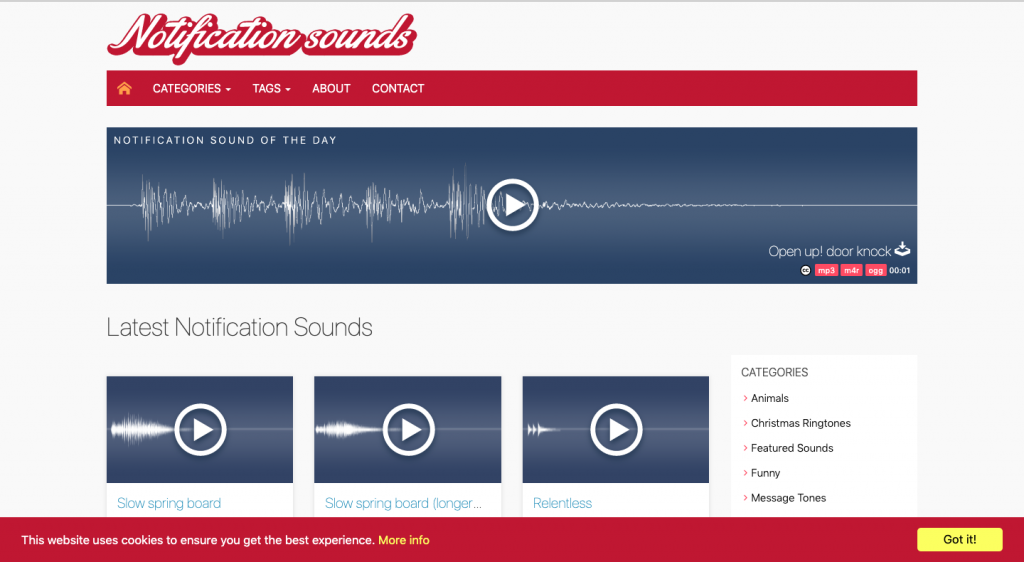
Task: Play the Relentless sound
Action: click(x=616, y=429)
